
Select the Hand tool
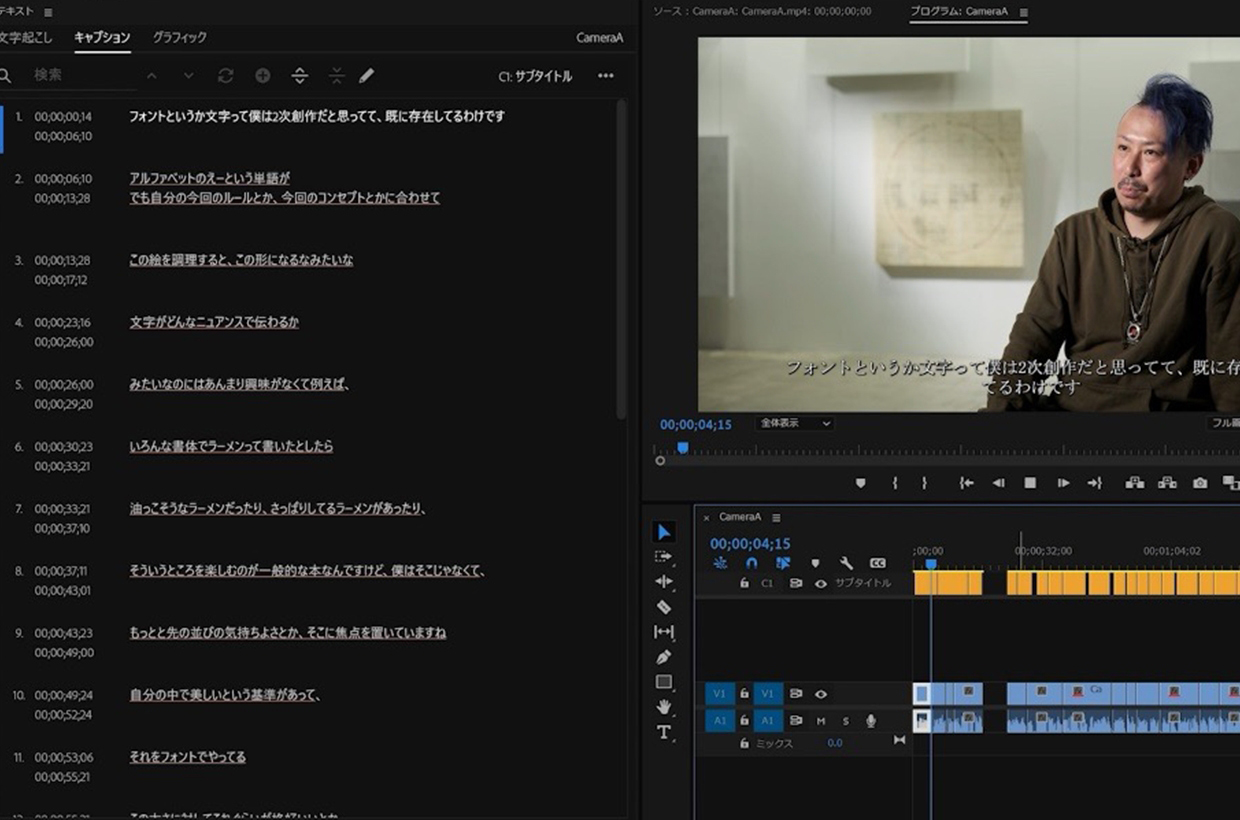(664, 707)
